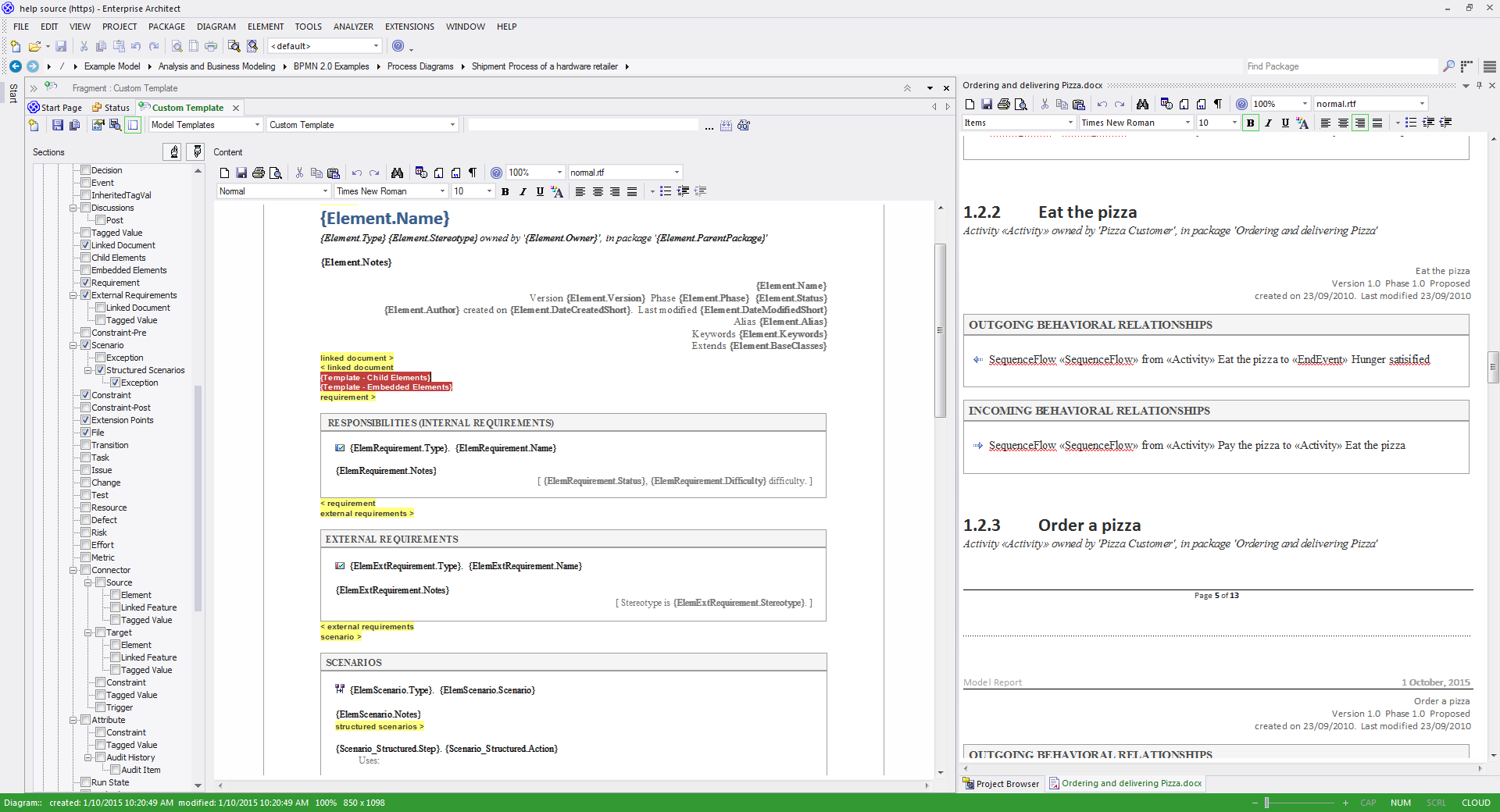Center align text in the Content editor
This screenshot has height=812, width=1500.
(598, 191)
